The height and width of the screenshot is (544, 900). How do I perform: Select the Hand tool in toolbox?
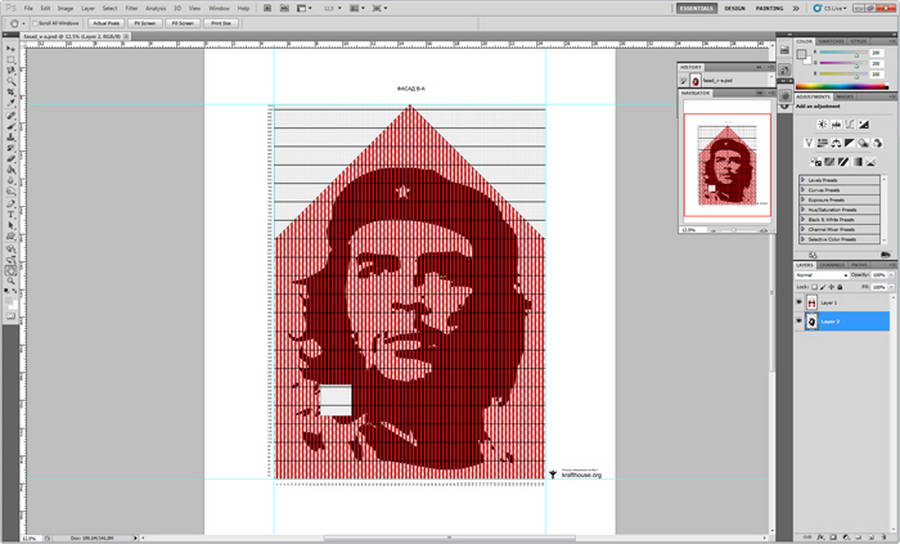point(11,270)
